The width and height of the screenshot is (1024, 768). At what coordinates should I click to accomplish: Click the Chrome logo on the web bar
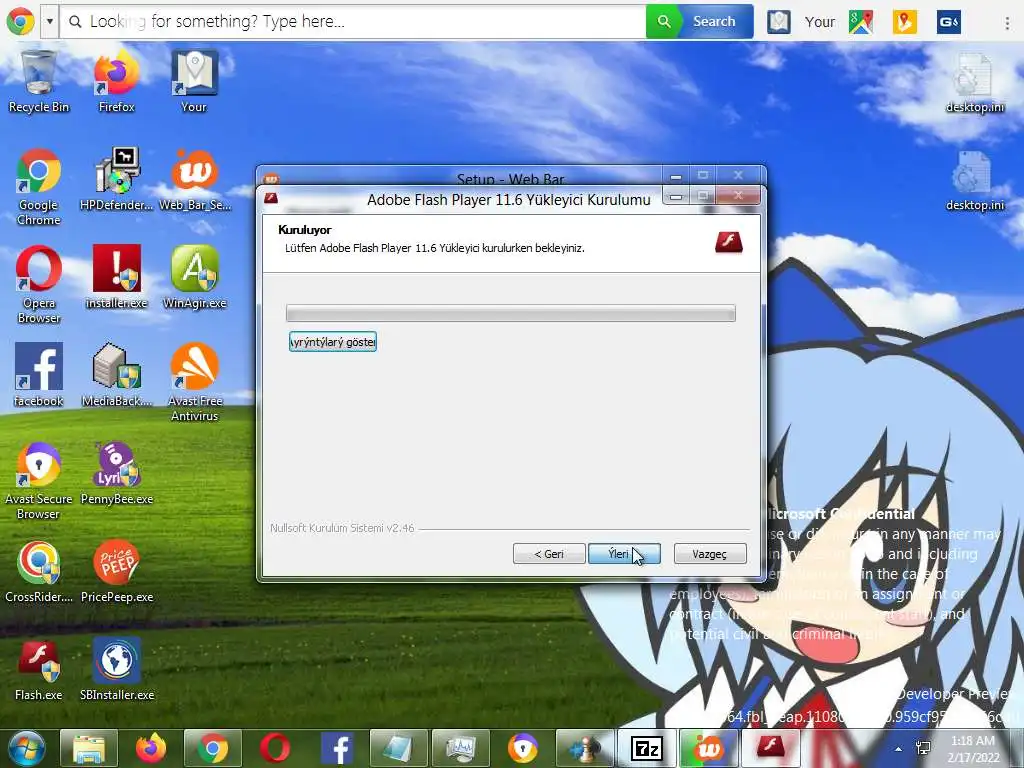pos(20,22)
